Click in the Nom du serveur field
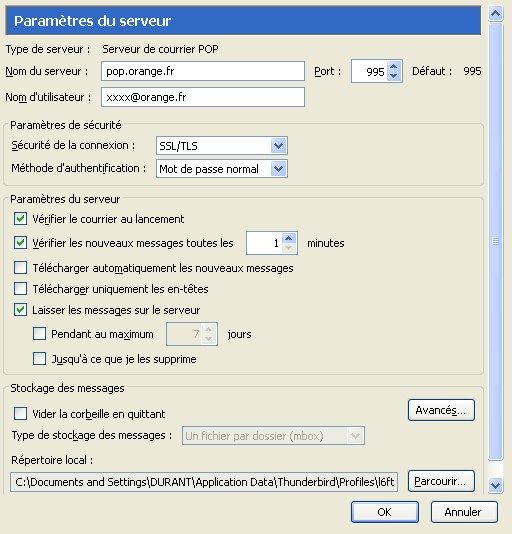This screenshot has height=534, width=512. 203,71
